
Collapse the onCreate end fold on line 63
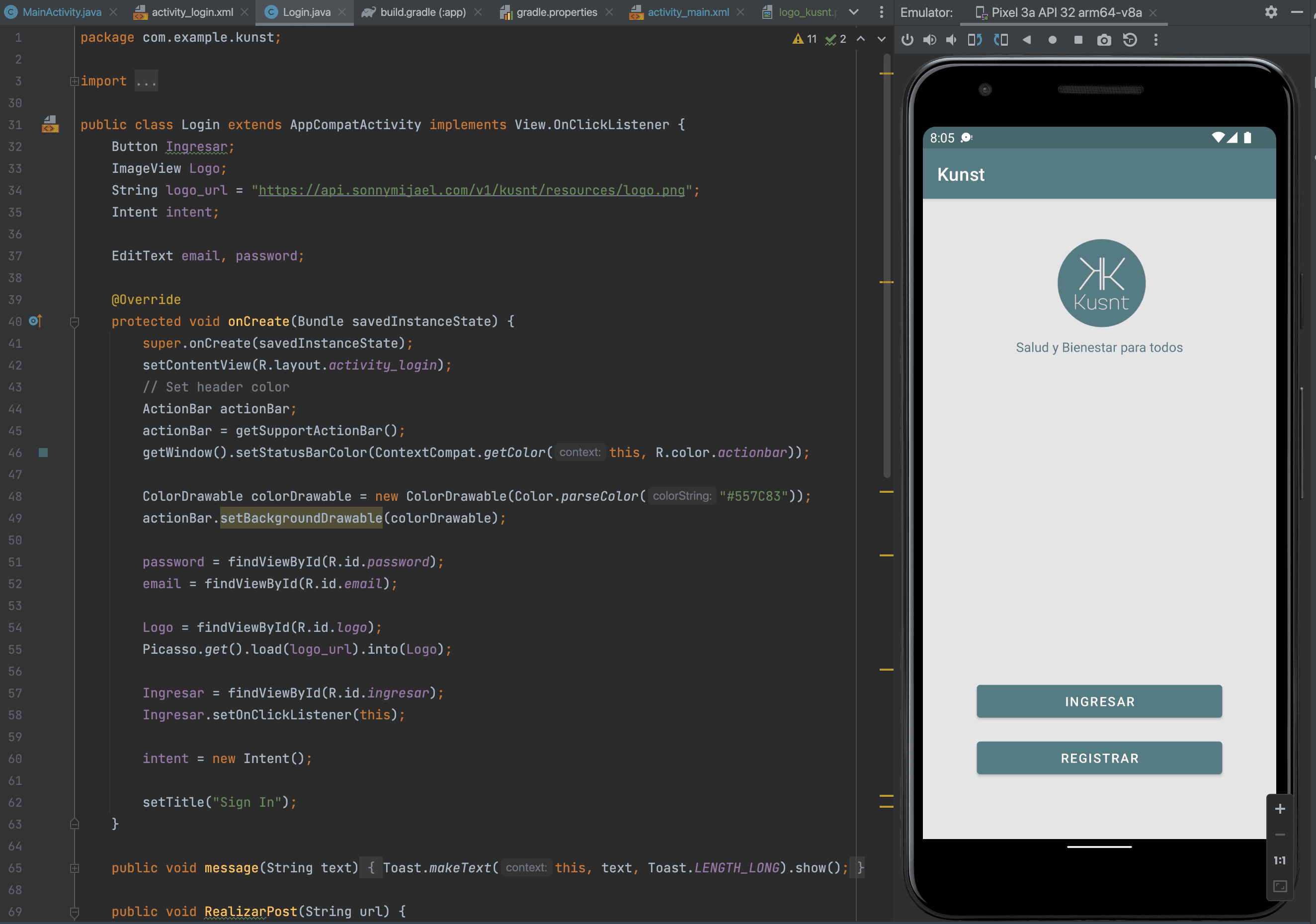click(x=74, y=824)
